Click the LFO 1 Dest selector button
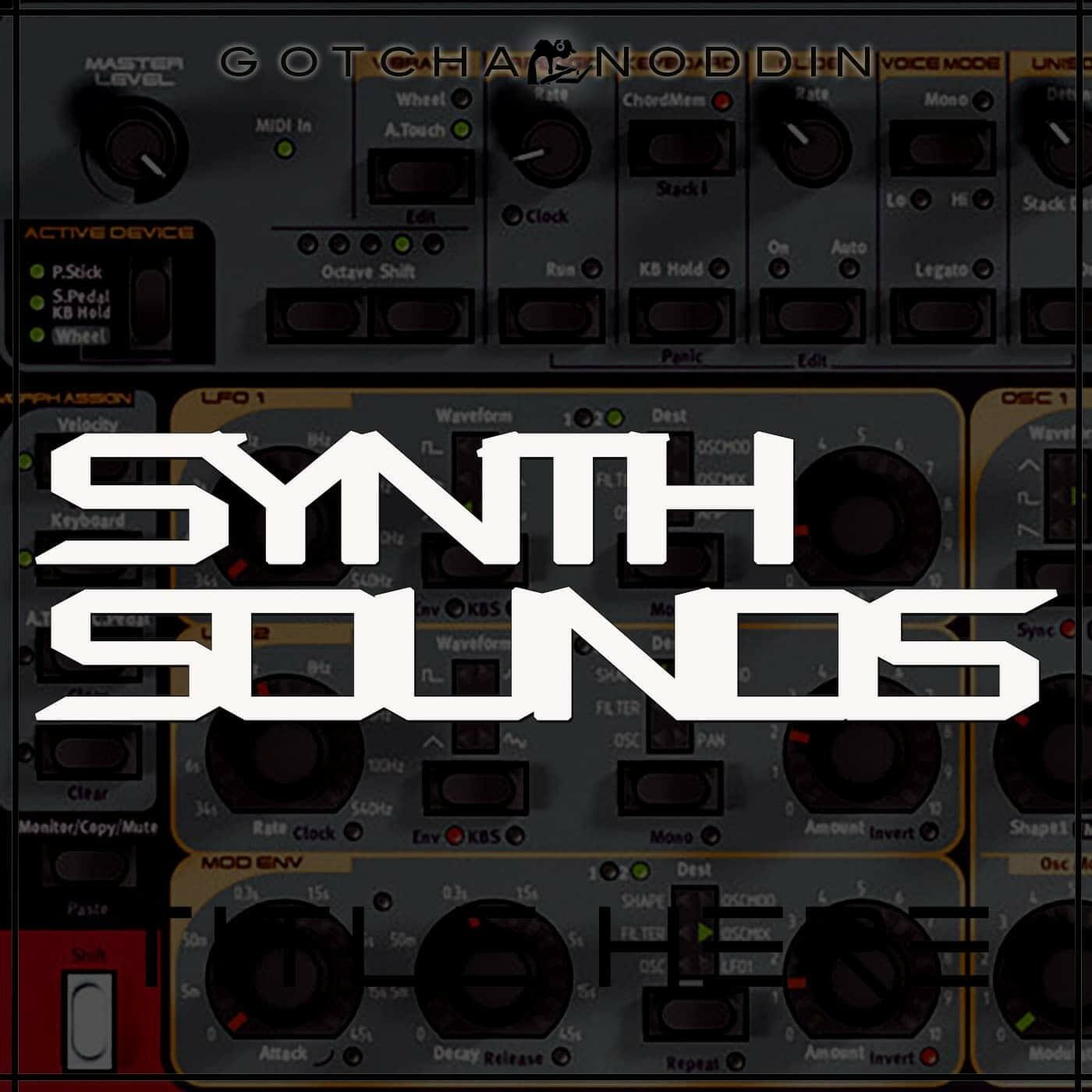Image resolution: width=1092 pixels, height=1092 pixels. coord(669,562)
